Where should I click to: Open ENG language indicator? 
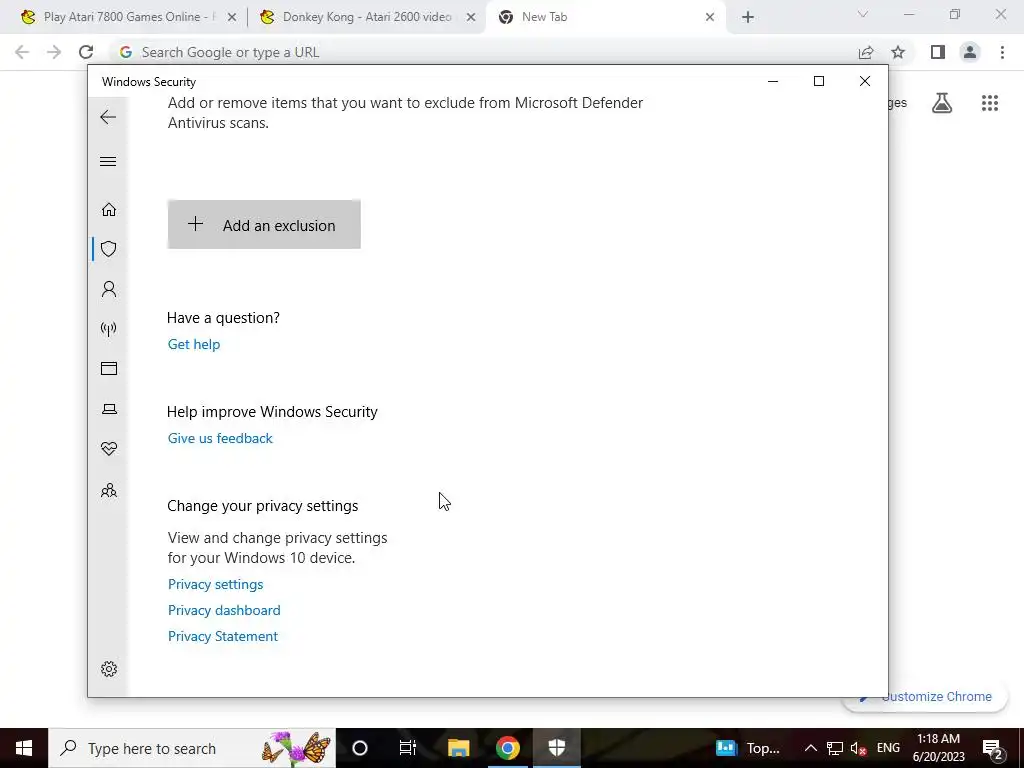pos(888,748)
